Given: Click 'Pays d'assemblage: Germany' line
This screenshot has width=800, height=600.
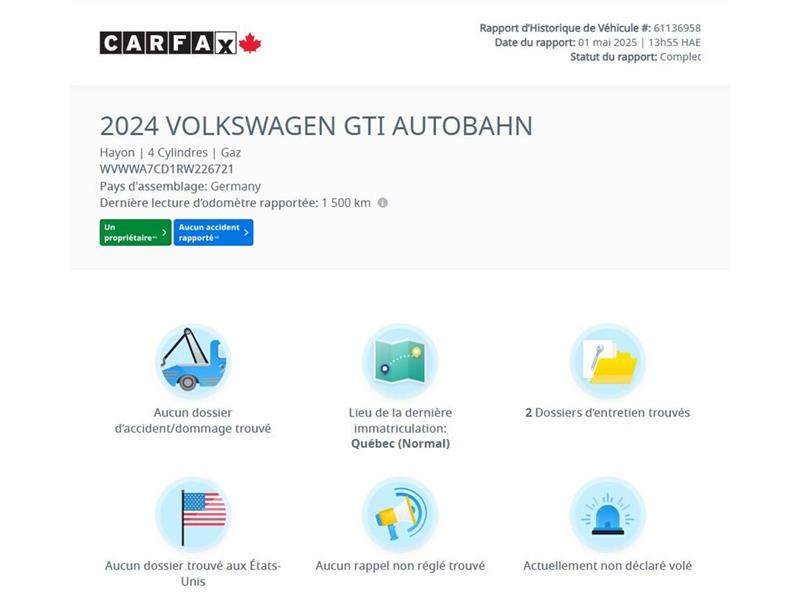Looking at the screenshot, I should pyautogui.click(x=180, y=186).
